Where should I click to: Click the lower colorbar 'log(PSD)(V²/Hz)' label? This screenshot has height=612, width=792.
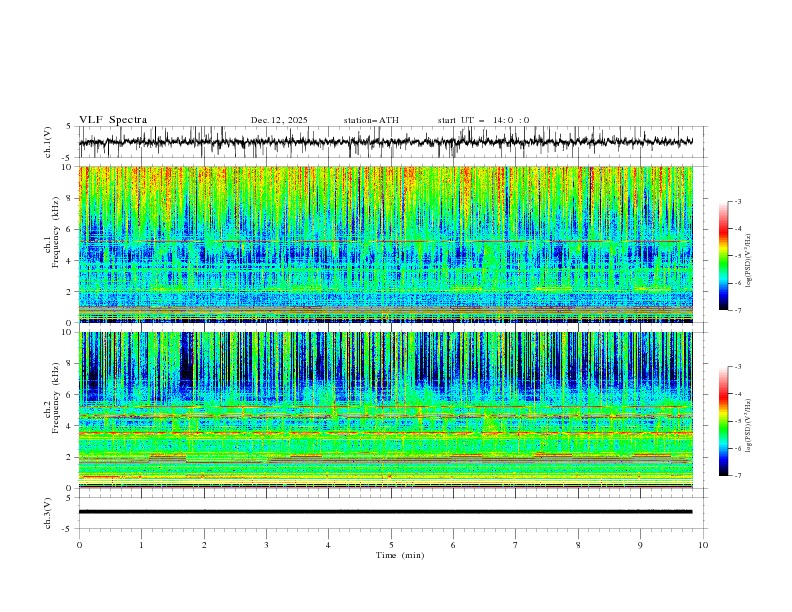749,426
